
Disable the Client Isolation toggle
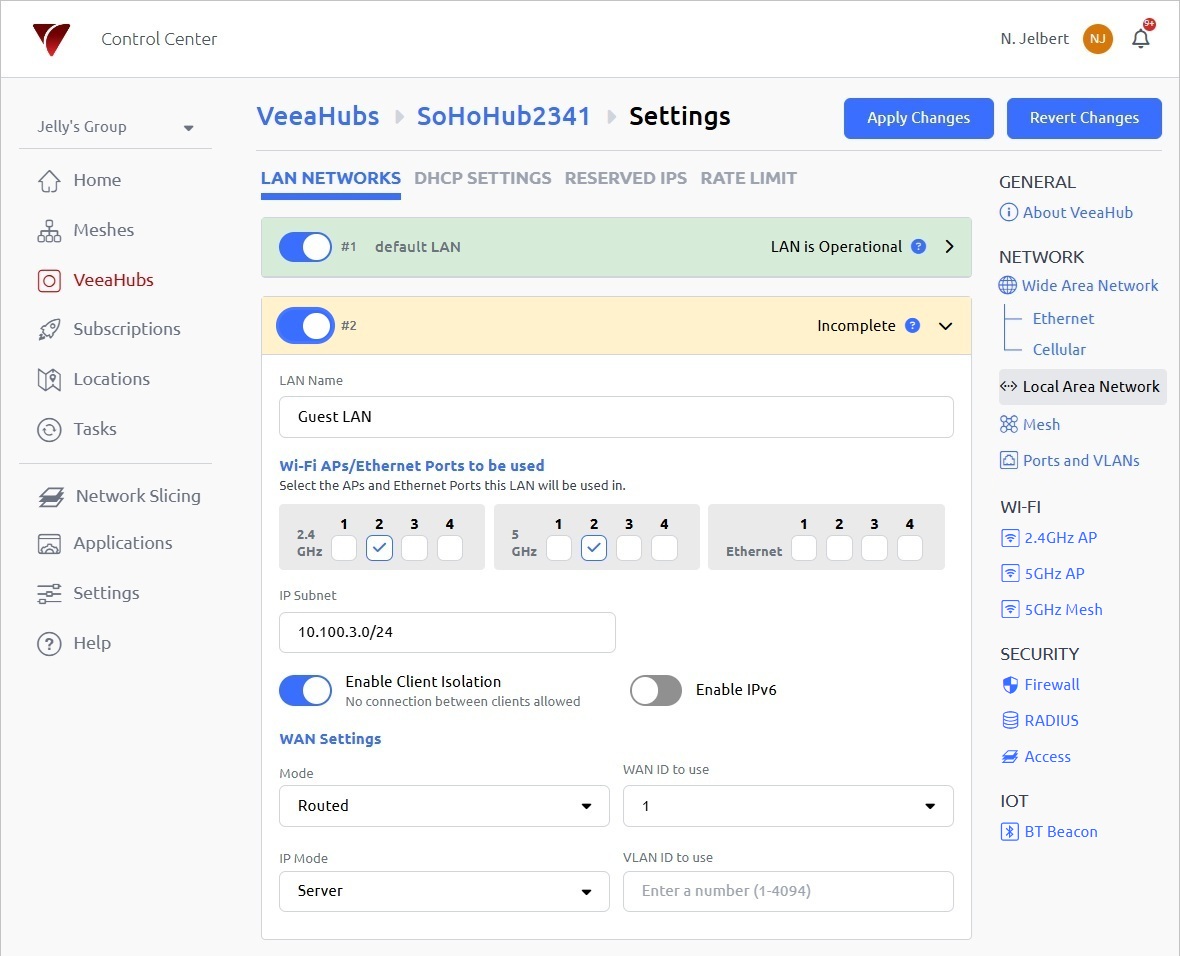306,690
